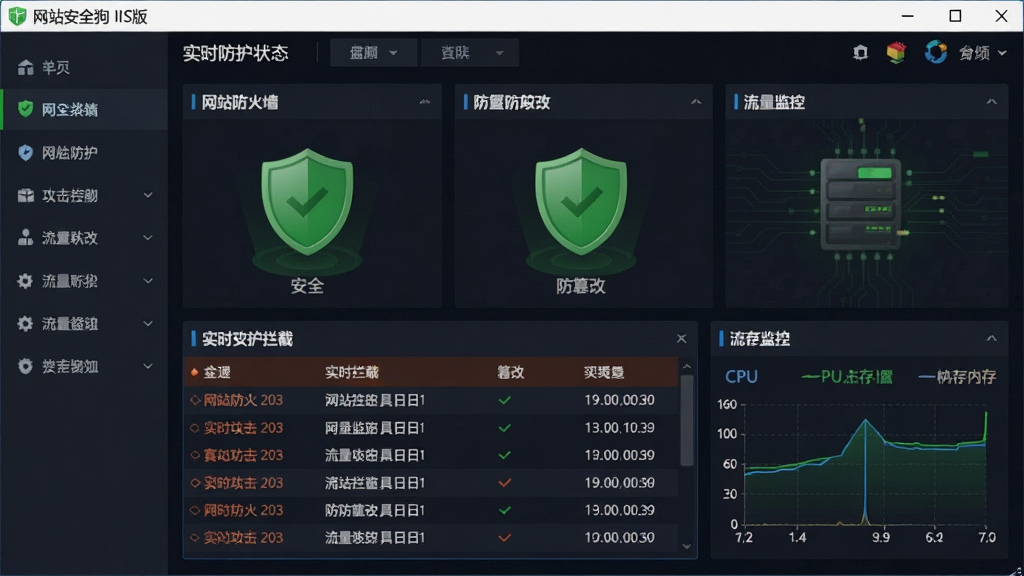Click the 网站防火墙 panel title
The image size is (1024, 576).
[240, 102]
